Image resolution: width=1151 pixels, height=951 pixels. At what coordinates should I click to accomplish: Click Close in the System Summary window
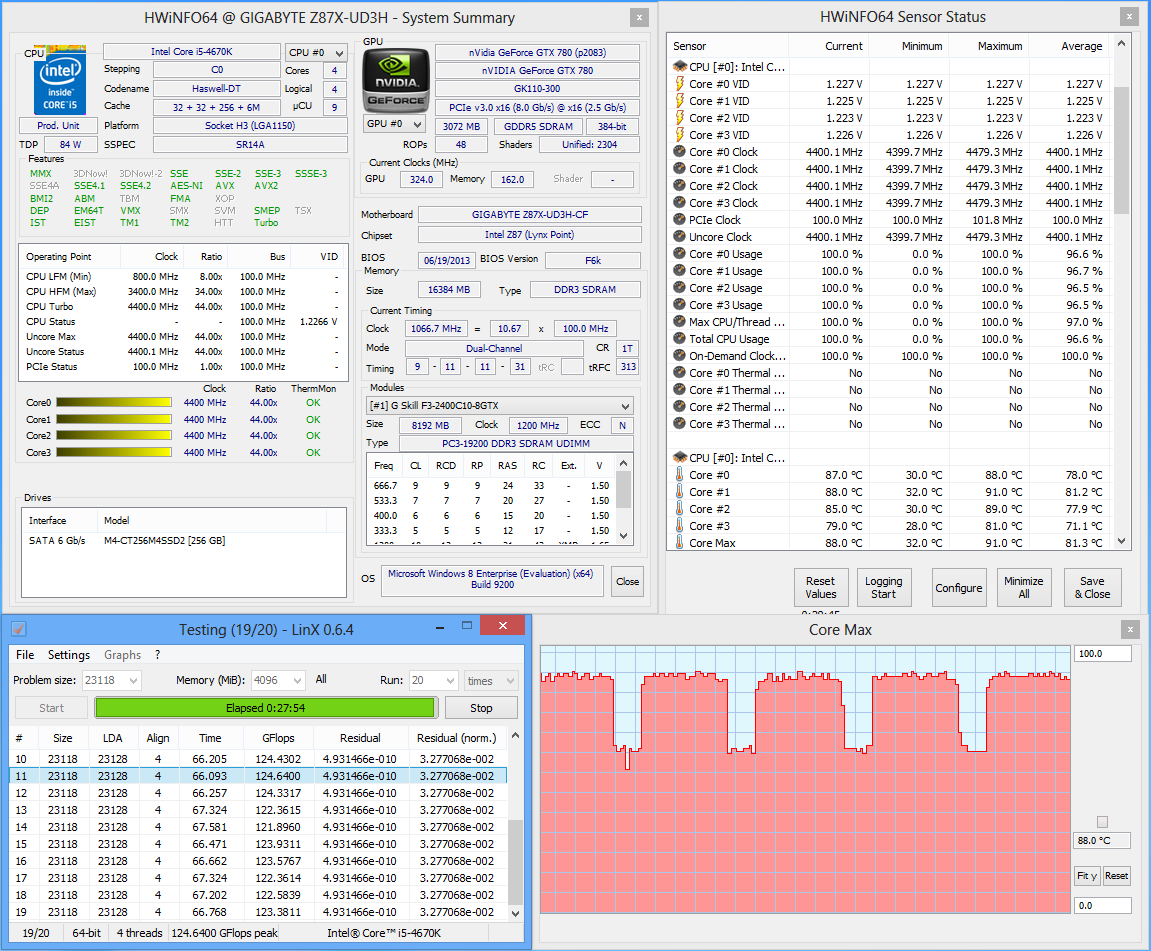click(628, 581)
